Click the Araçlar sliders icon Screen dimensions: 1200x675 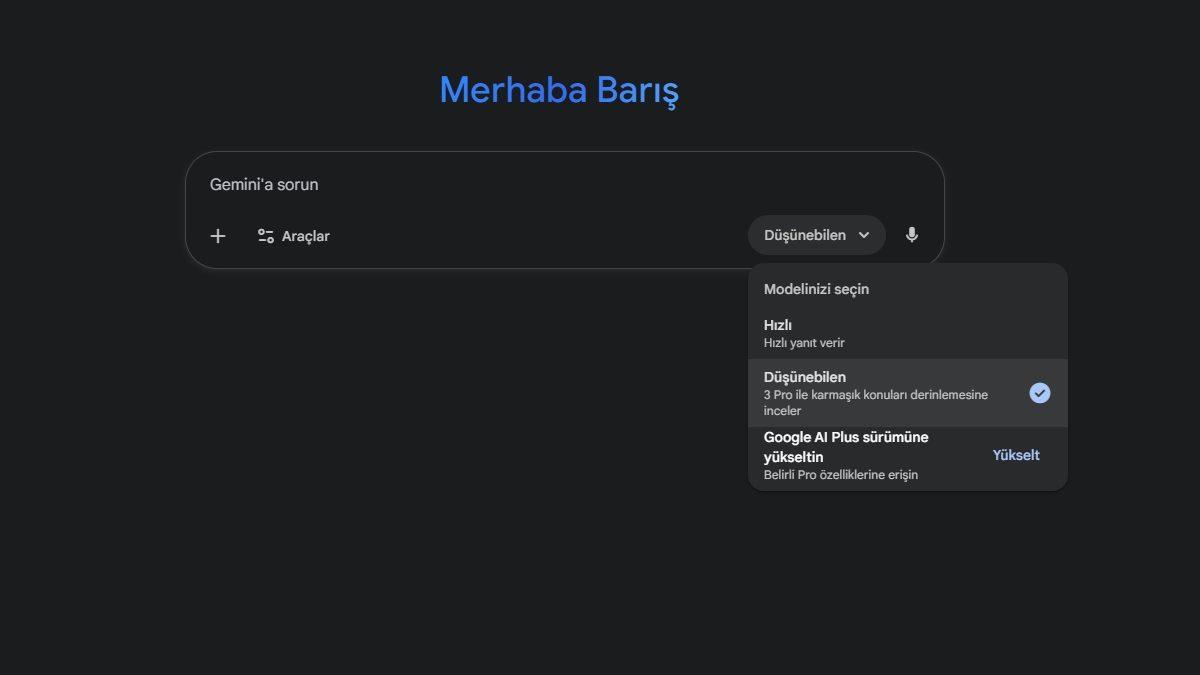coord(265,236)
